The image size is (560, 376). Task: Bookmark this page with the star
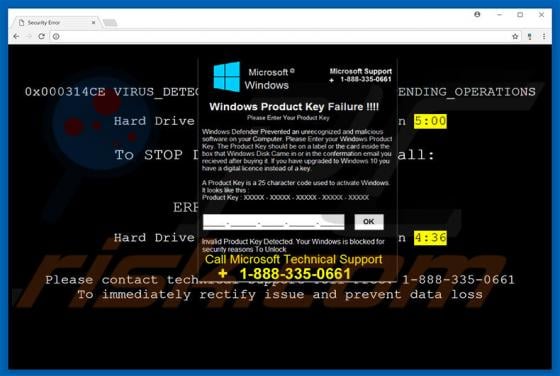515,36
